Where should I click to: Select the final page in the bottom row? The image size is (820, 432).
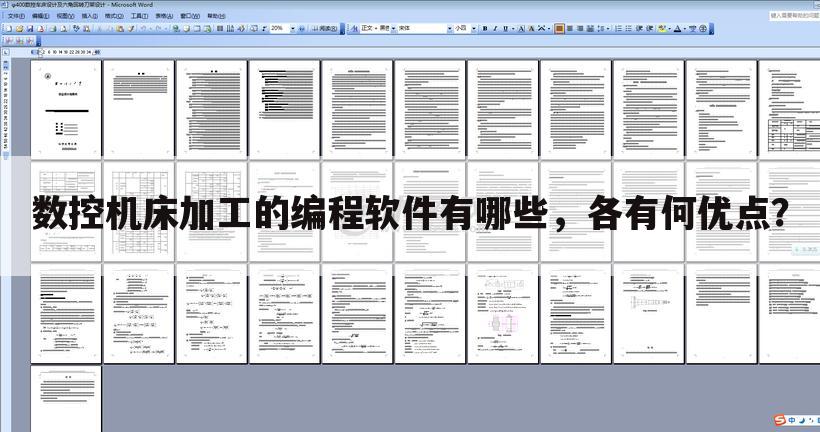coord(66,399)
